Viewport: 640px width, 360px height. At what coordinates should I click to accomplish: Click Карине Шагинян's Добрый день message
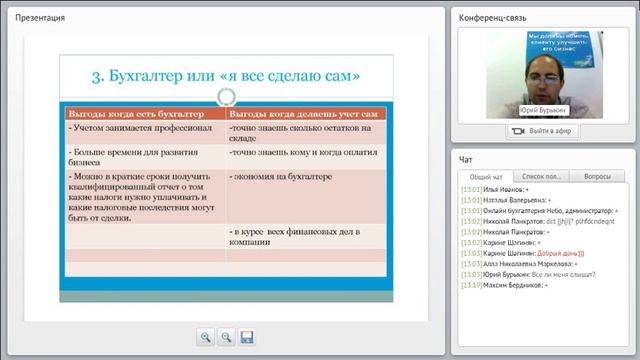[x=523, y=253]
